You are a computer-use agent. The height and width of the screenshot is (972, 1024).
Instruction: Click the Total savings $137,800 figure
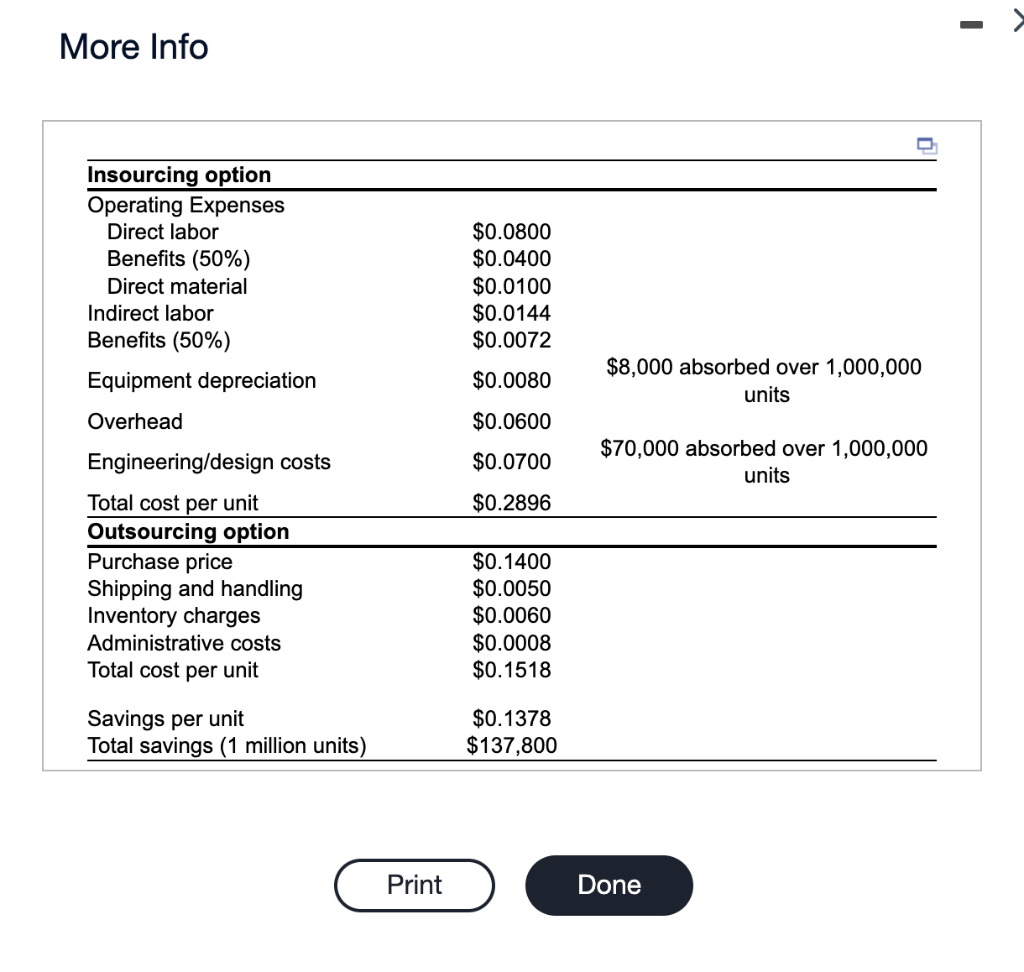511,745
